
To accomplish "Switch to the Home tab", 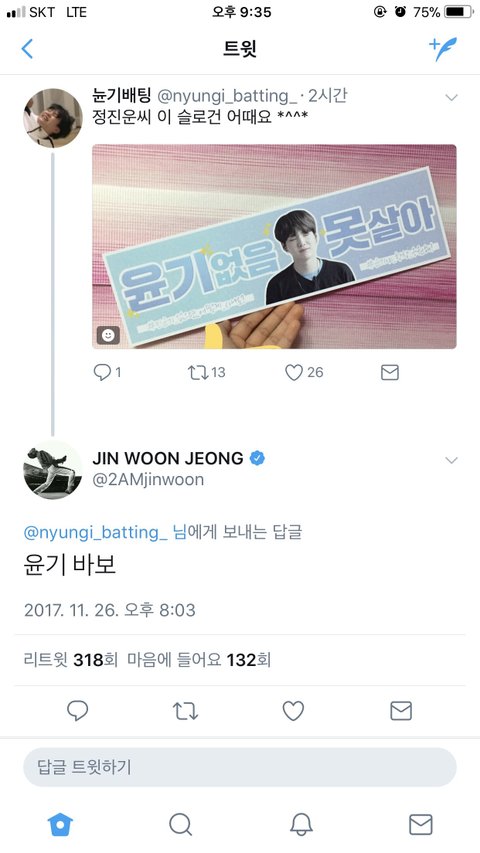I will coord(60,825).
